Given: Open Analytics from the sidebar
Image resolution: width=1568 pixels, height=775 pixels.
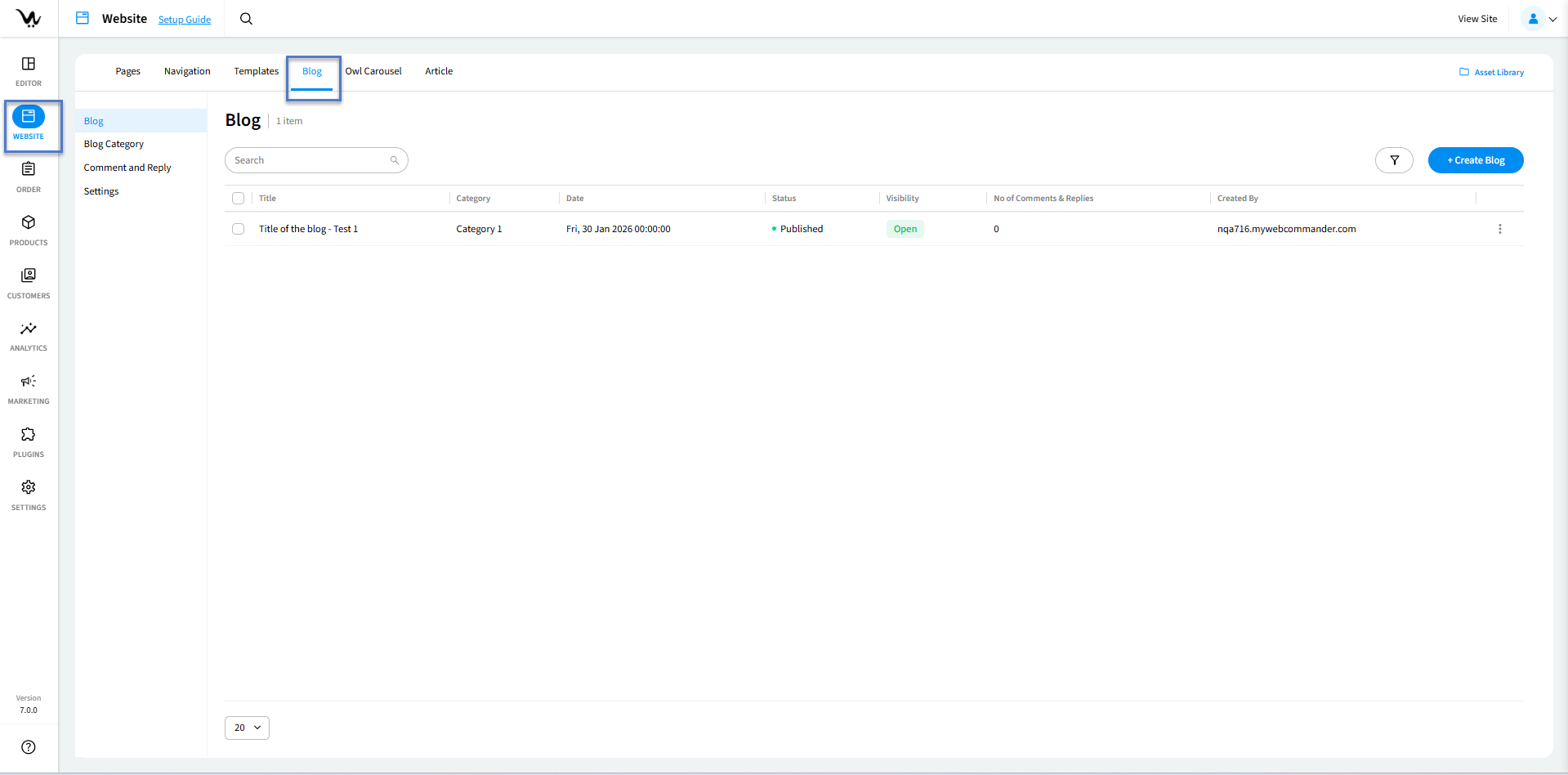Looking at the screenshot, I should 29,336.
